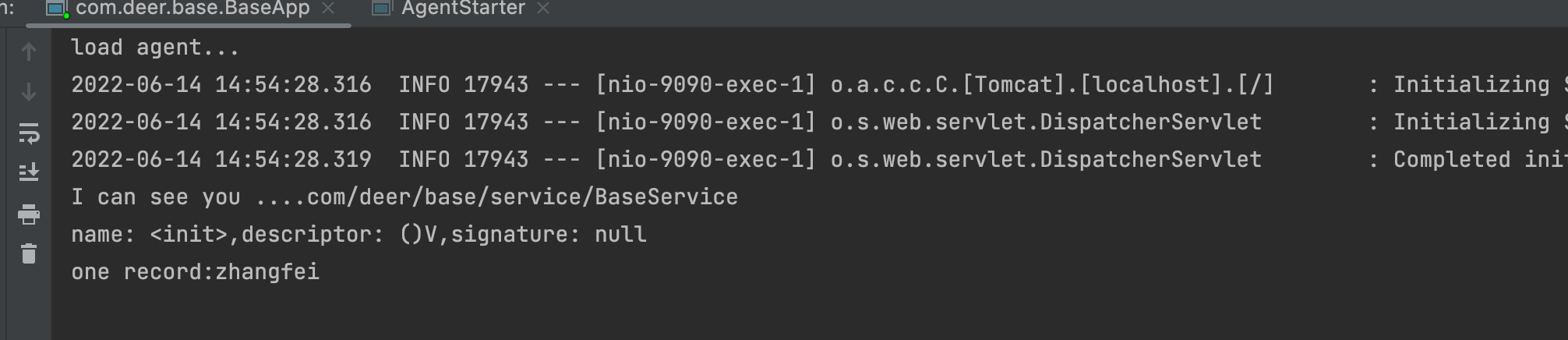
Task: Click the "I can see you" BaseService line
Action: 404,197
